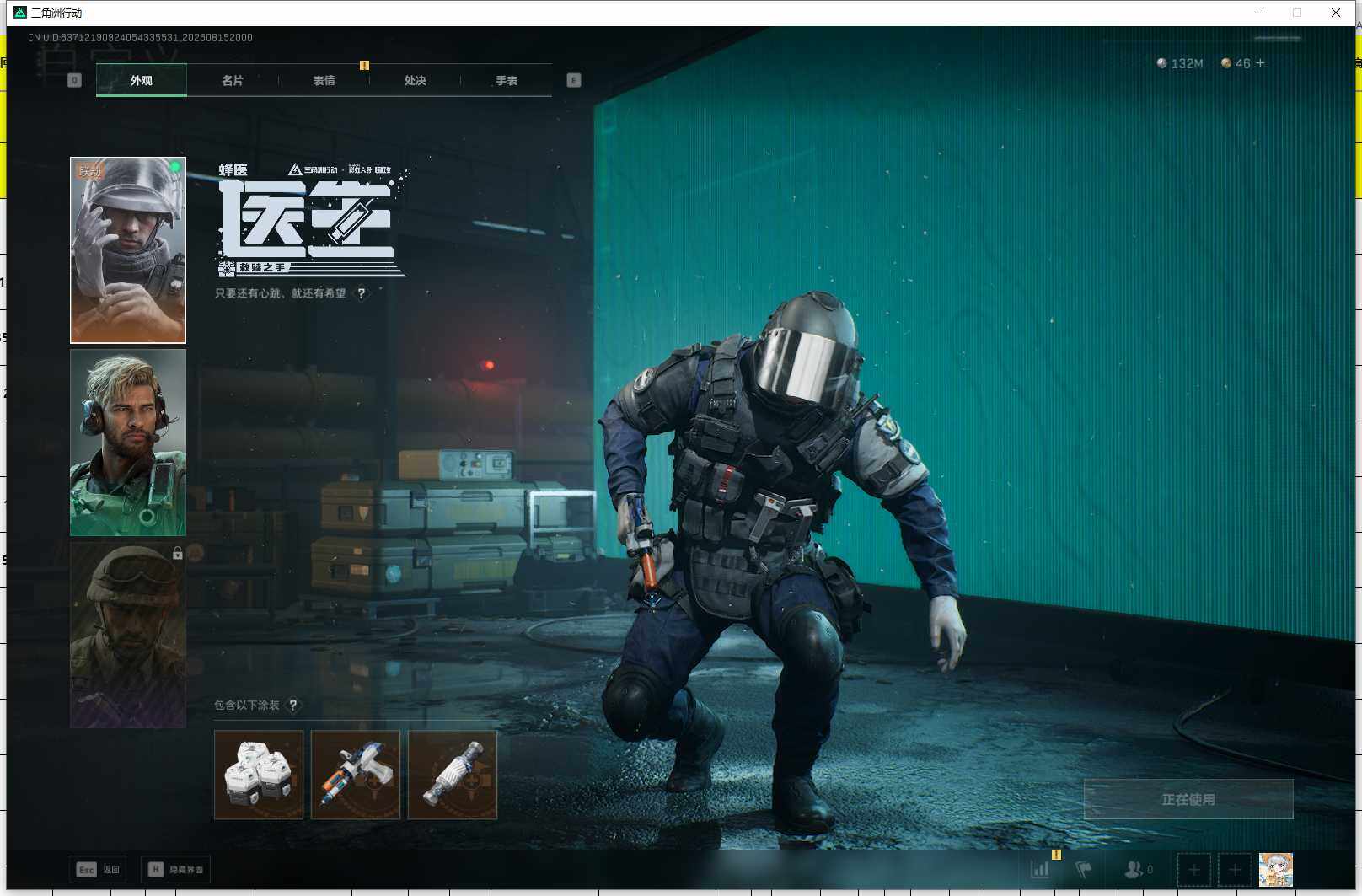
Task: Add teammate in second empty plus slot
Action: (x=1235, y=869)
